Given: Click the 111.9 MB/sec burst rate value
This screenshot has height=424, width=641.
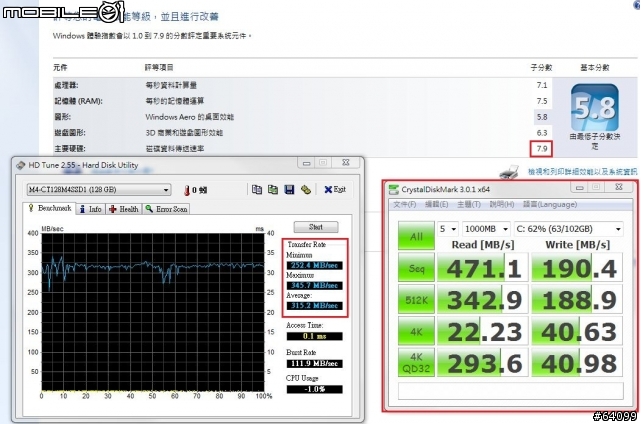Looking at the screenshot, I should pos(314,363).
